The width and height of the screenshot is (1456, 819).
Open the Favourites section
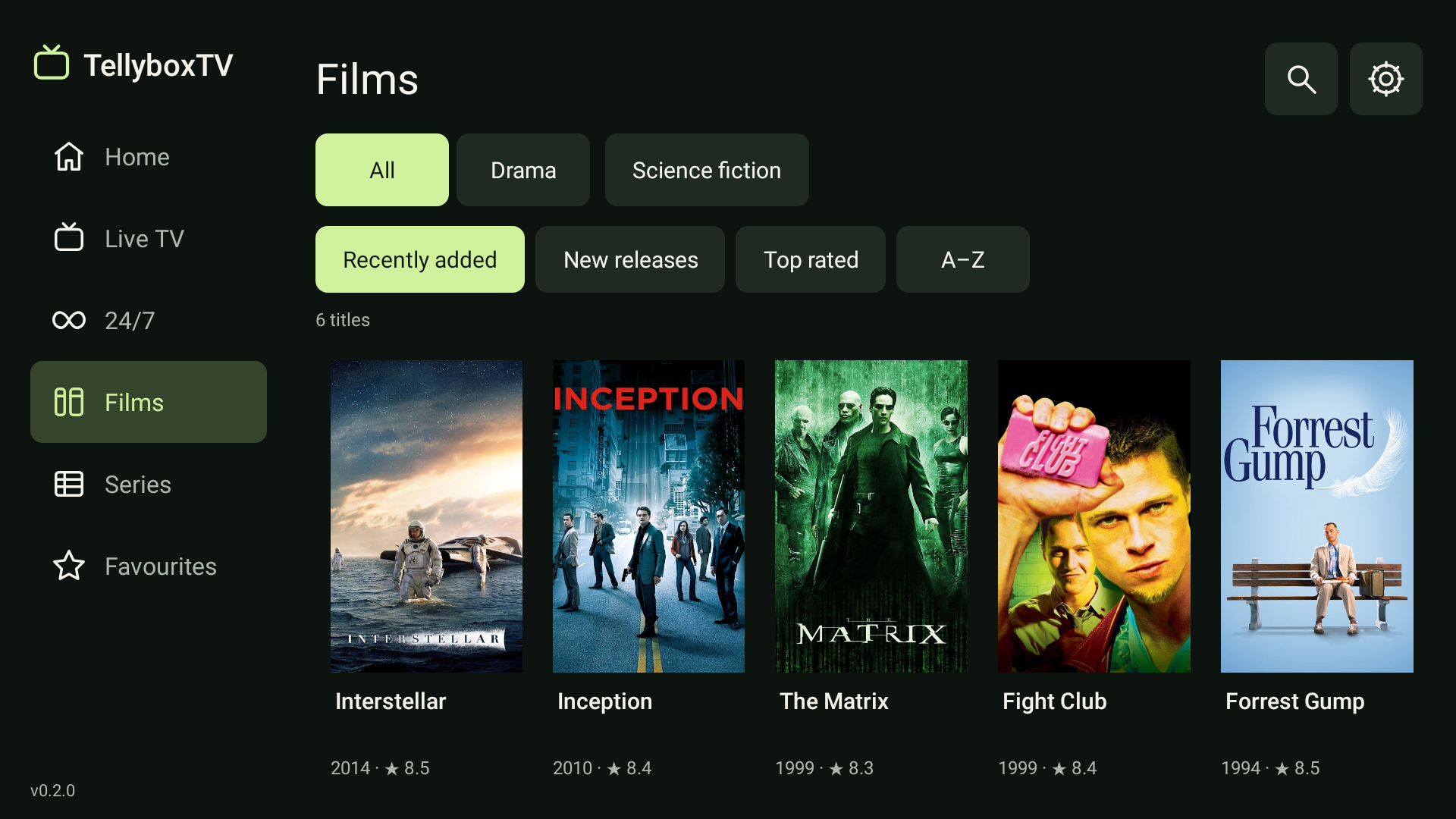[x=149, y=566]
